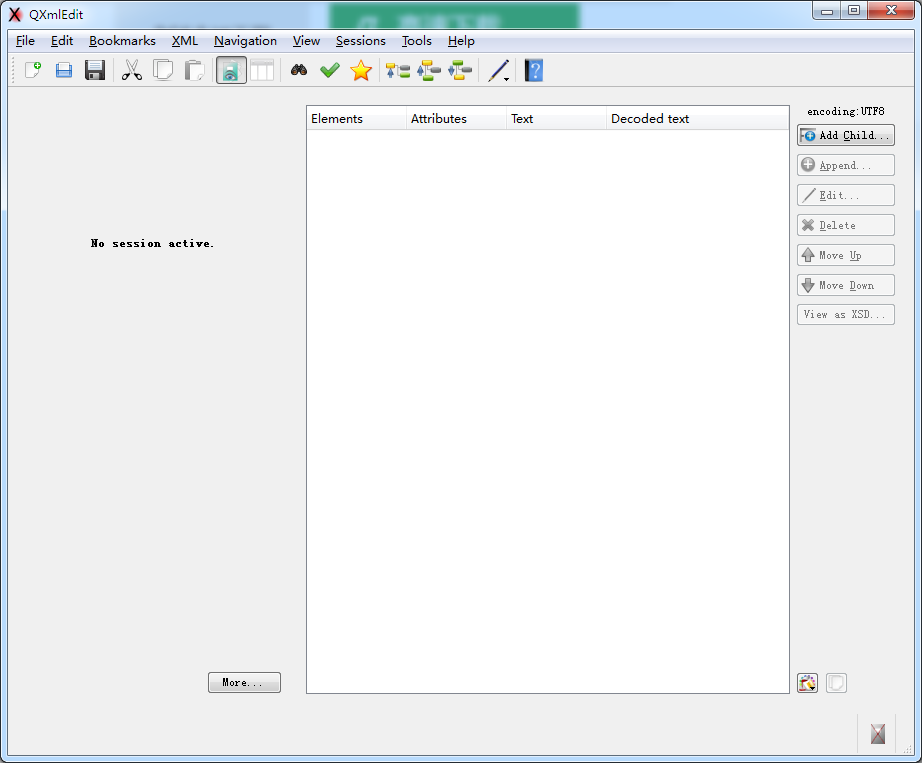922x763 pixels.
Task: Click tree icon with yellow node above two green nodes
Action: click(398, 71)
